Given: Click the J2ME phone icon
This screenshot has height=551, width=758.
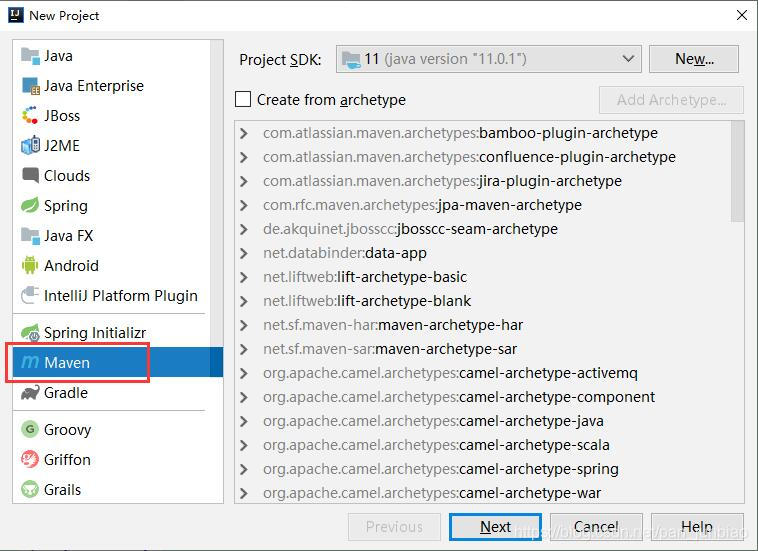Looking at the screenshot, I should click(30, 146).
